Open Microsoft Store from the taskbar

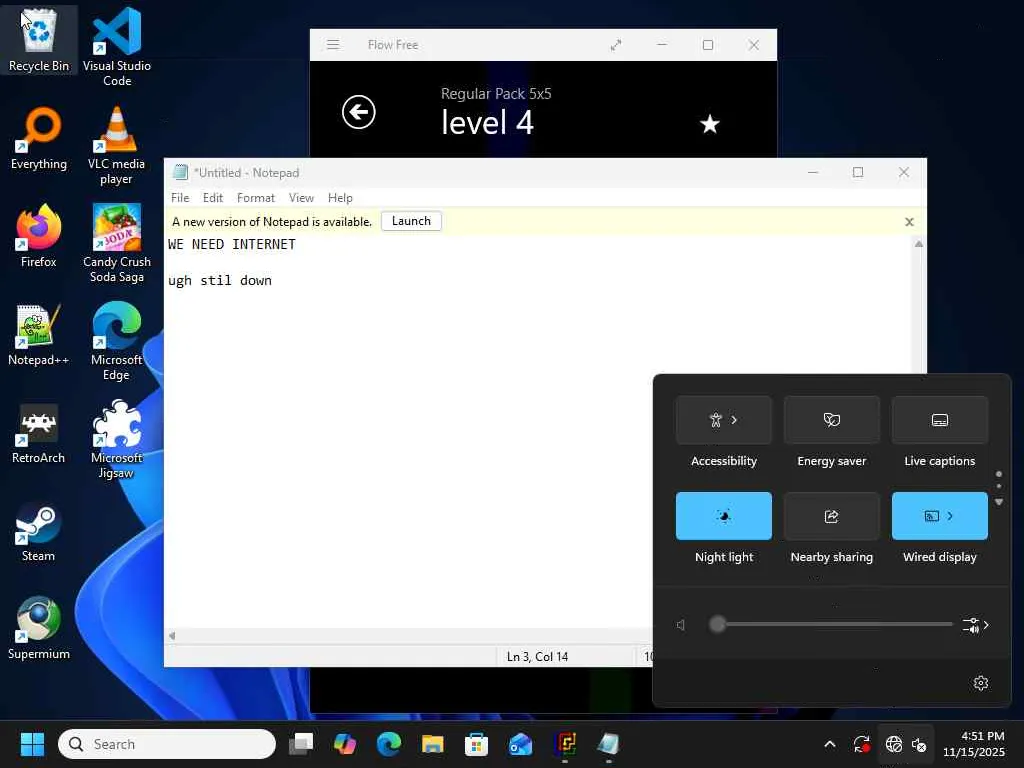tap(476, 744)
